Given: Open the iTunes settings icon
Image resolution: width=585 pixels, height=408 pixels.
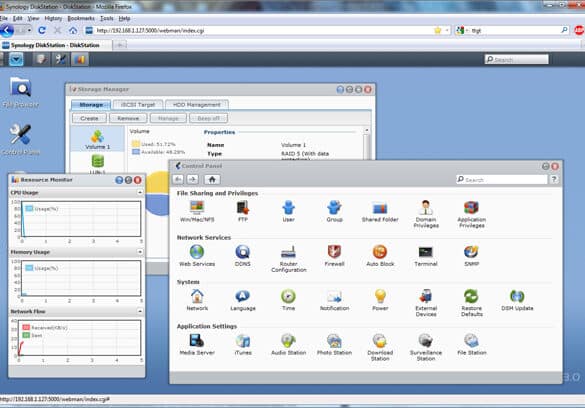Looking at the screenshot, I should coord(243,344).
